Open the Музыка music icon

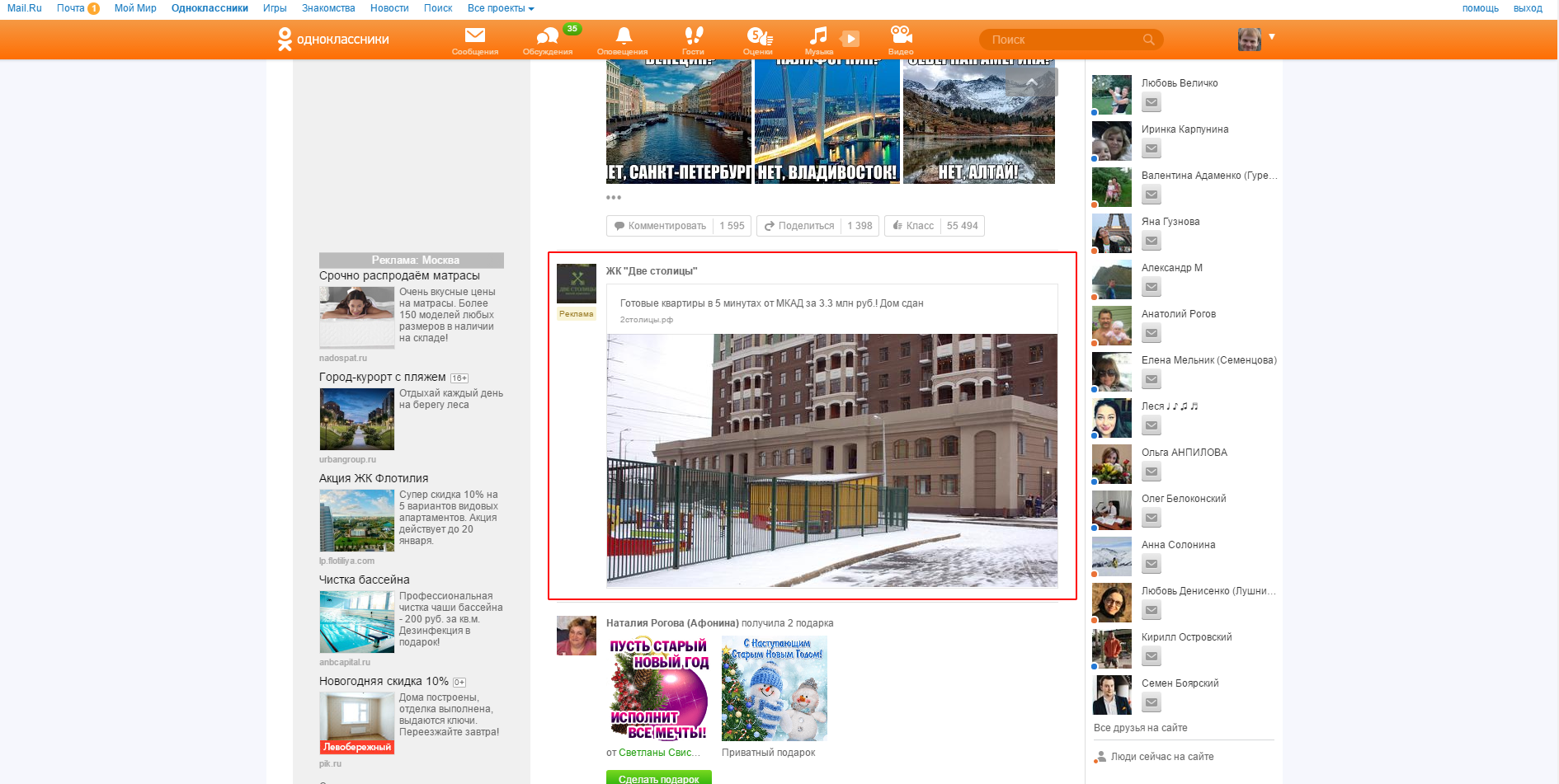818,37
